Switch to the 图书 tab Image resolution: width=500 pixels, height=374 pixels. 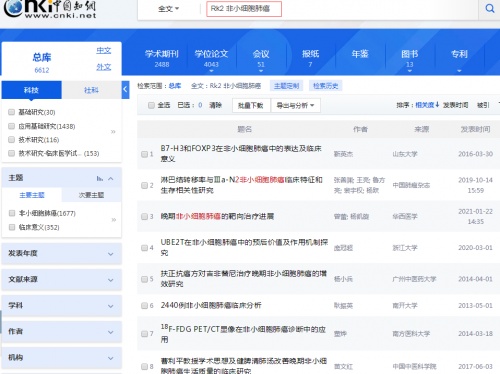tap(410, 58)
